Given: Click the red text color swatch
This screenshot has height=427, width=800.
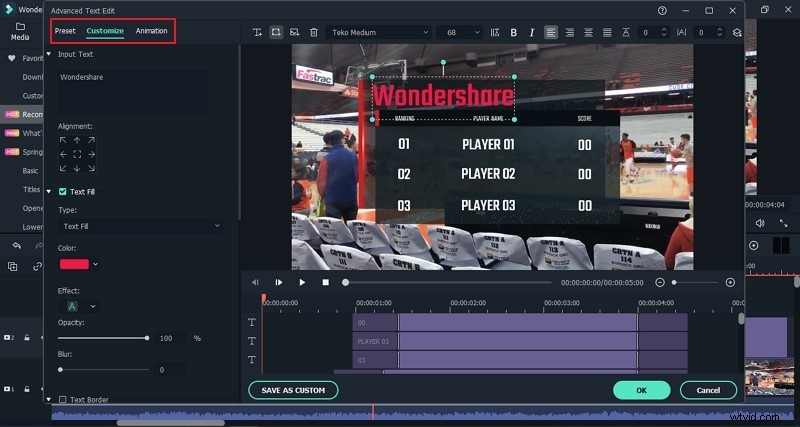Looking at the screenshot, I should coord(74,264).
